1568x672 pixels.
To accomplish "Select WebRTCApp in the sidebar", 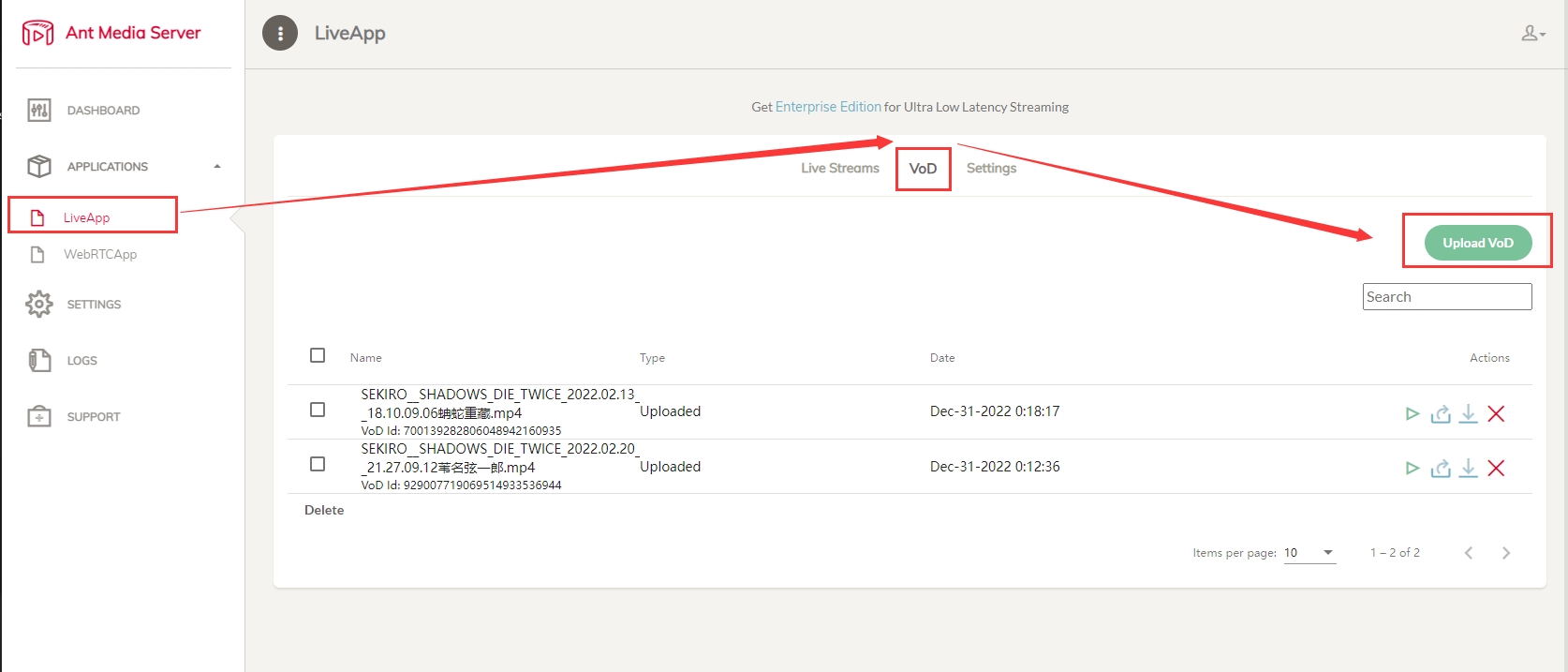I will [x=100, y=255].
